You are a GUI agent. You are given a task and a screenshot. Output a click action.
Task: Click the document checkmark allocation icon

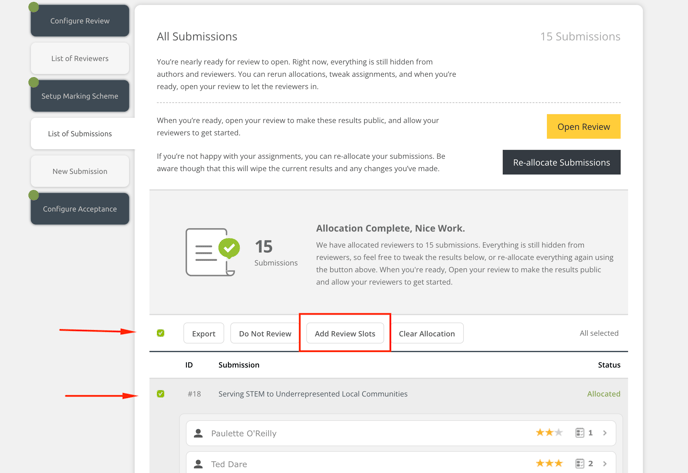coord(212,251)
